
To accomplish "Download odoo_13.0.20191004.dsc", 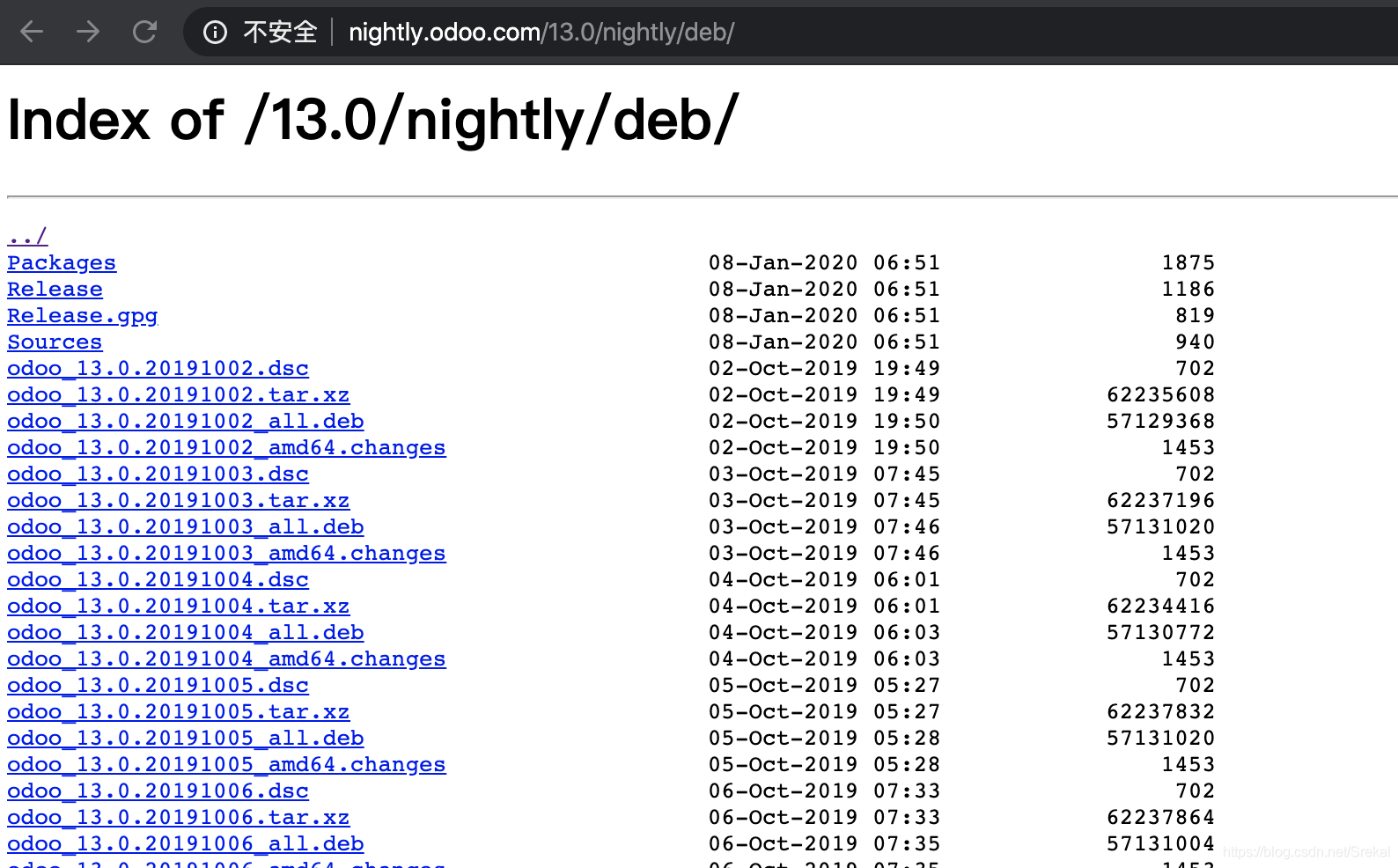I will click(x=158, y=579).
